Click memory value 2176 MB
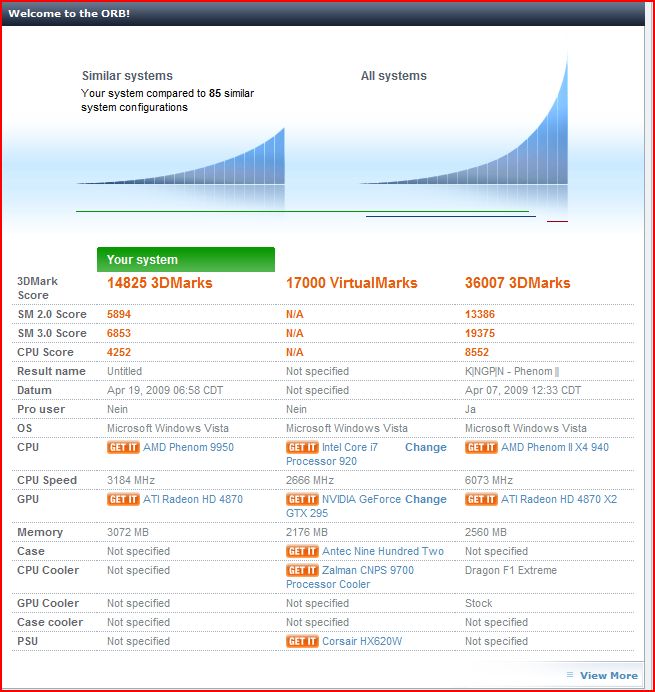This screenshot has height=692, width=655. tap(307, 532)
